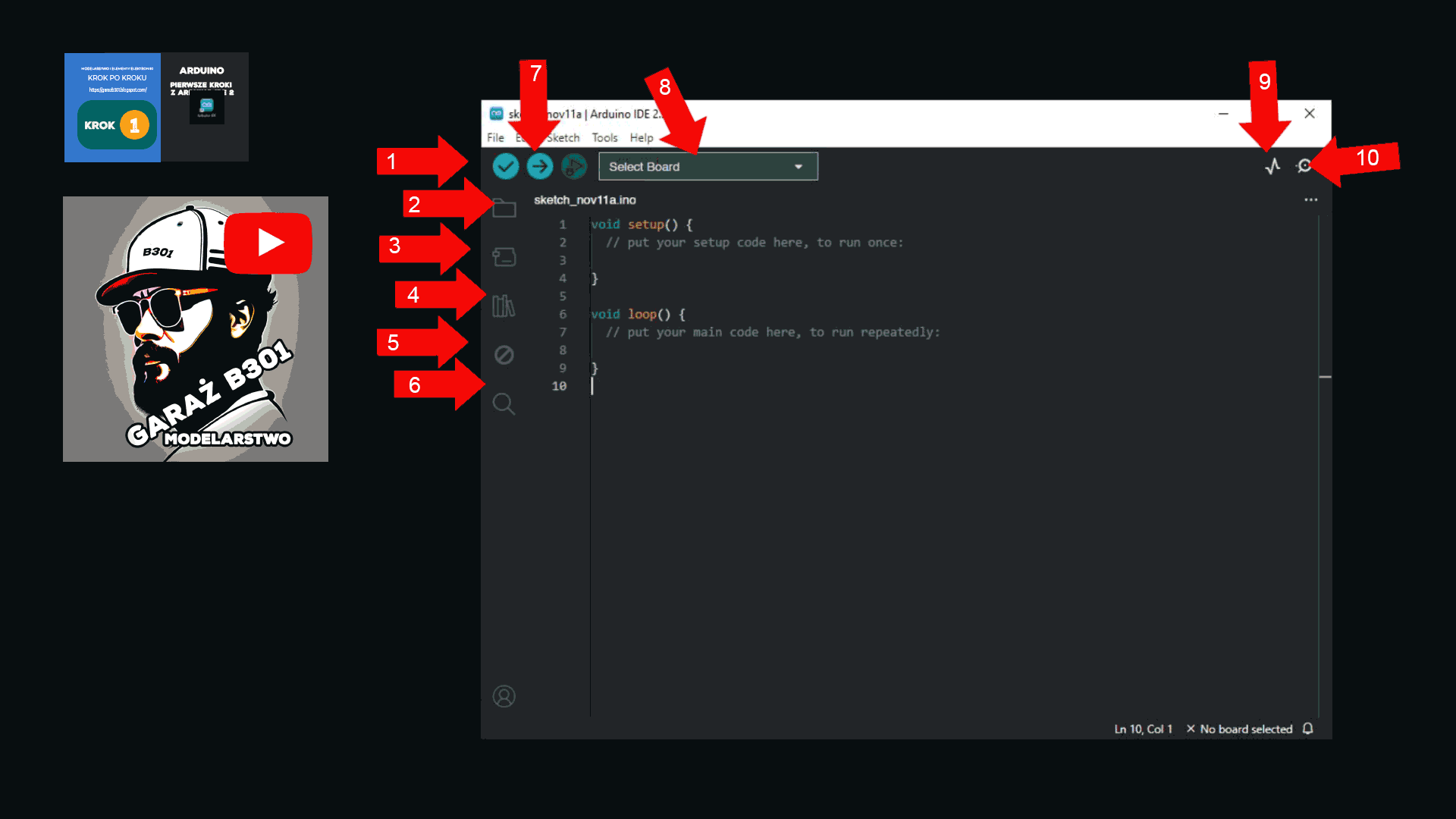Open the Boards Manager panel
This screenshot has height=819, width=1456.
click(504, 257)
